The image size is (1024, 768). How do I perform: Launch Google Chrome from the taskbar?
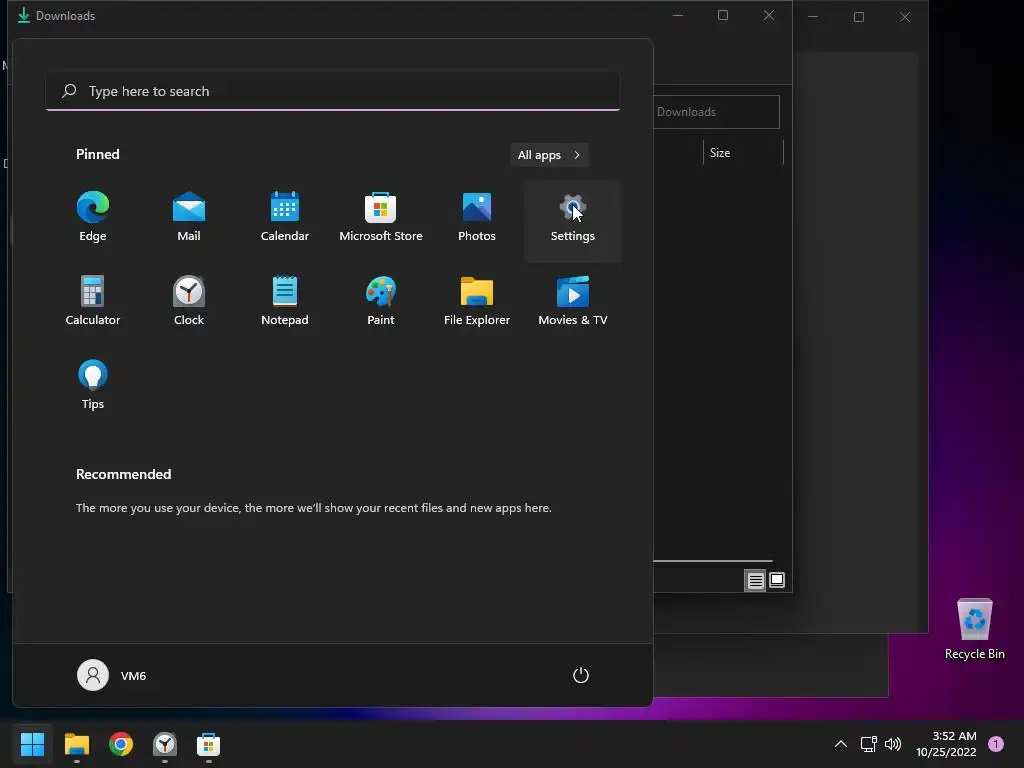click(x=121, y=744)
